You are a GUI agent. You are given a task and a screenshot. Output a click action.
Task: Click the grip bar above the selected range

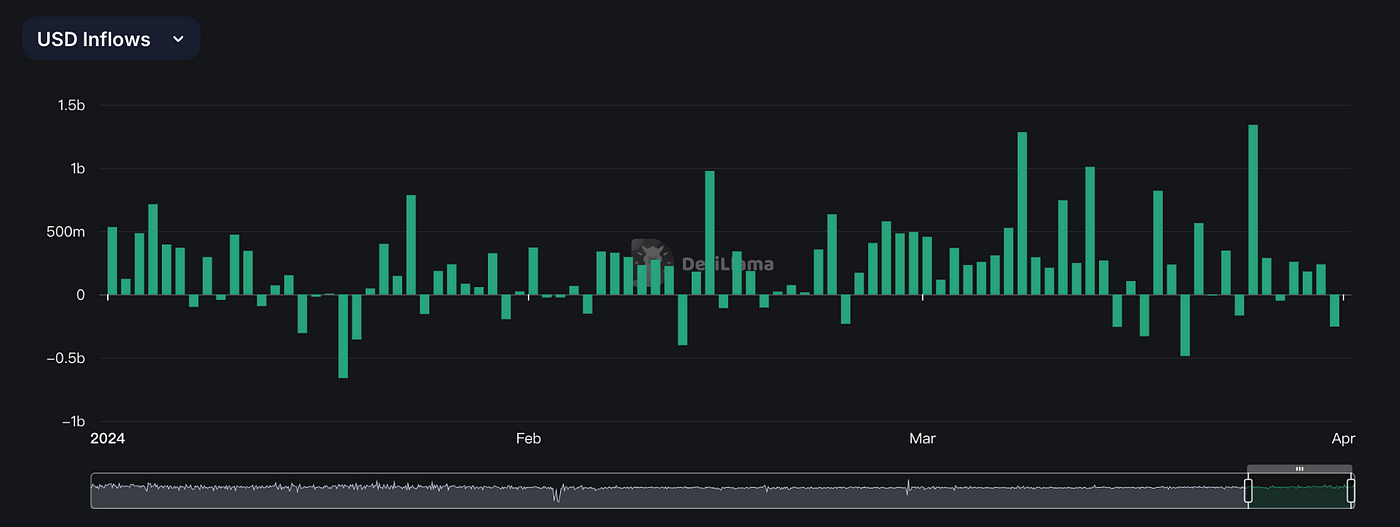click(x=1299, y=468)
